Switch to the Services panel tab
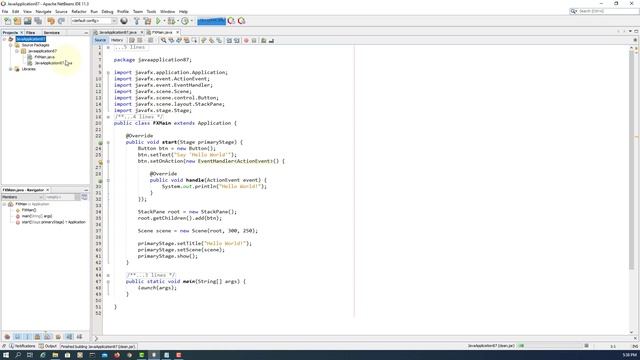Viewport: 640px width, 360px height. (51, 33)
